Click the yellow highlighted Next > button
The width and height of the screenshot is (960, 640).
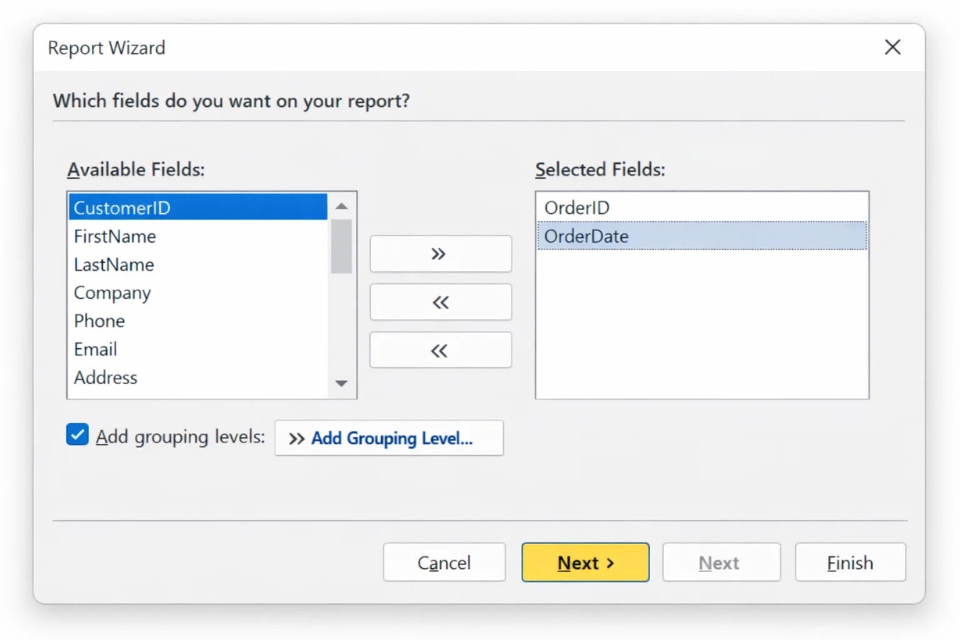pos(585,563)
